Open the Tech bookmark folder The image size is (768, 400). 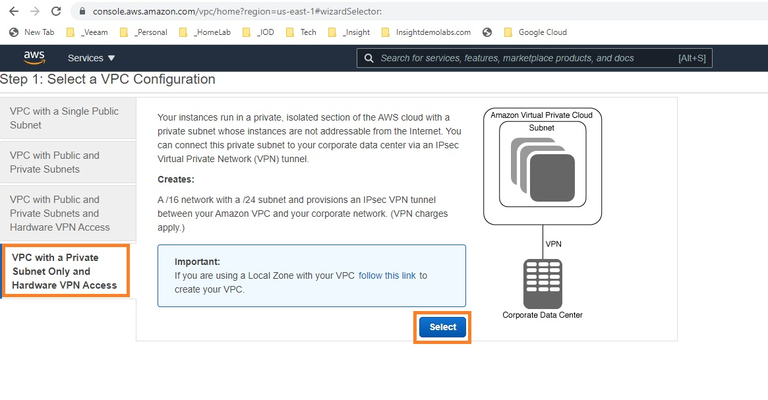300,32
